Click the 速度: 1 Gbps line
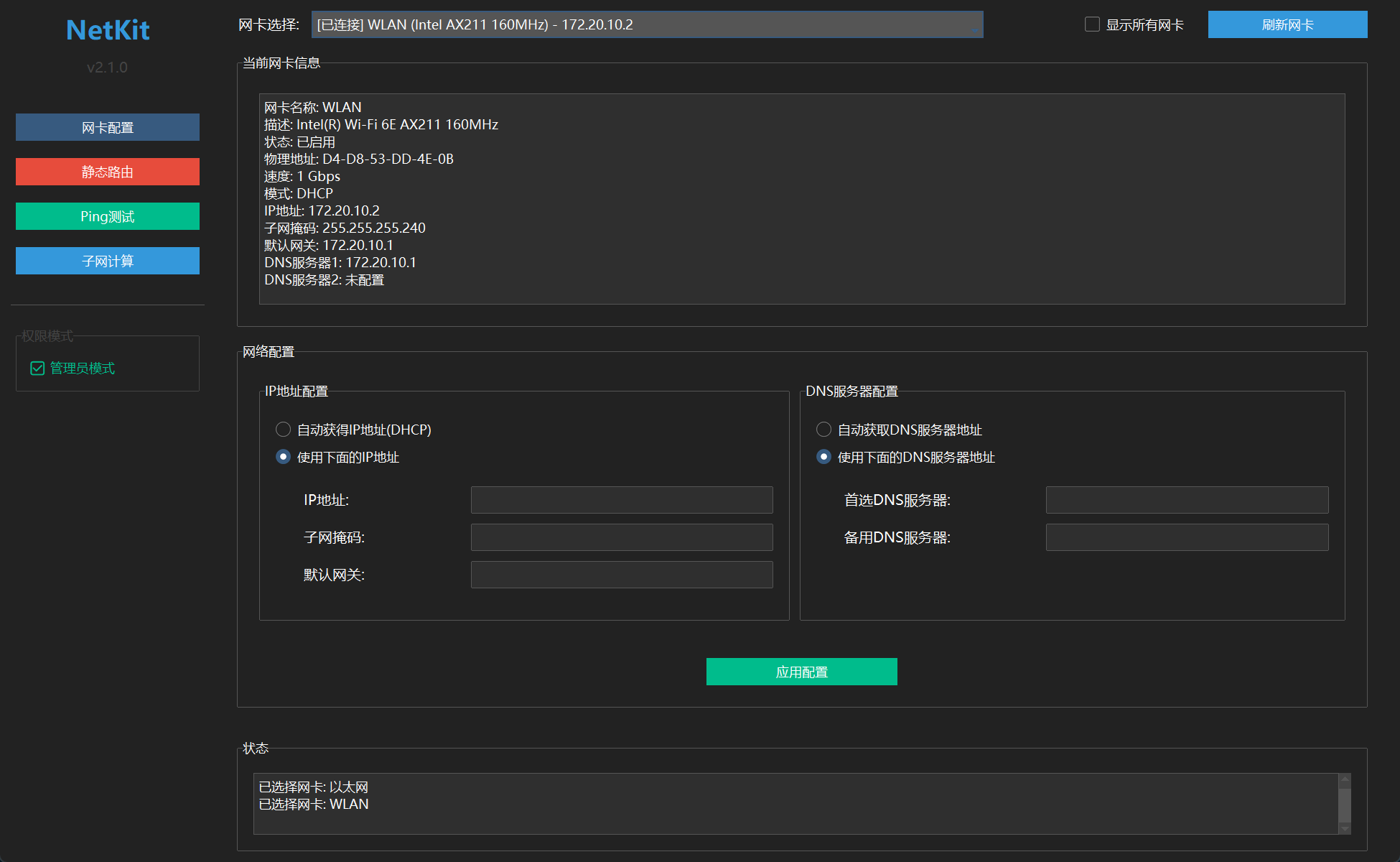The image size is (1400, 862). (x=302, y=176)
